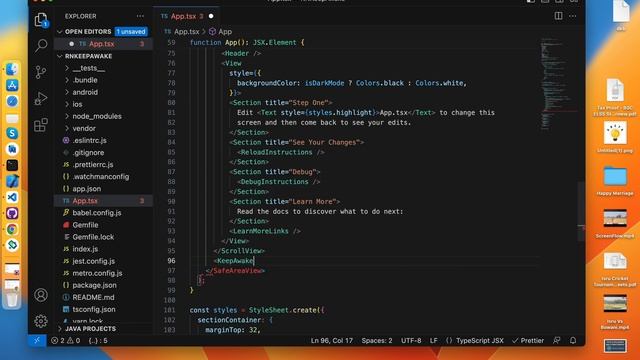The image size is (640, 360).
Task: Open Safari from the dock
Action: click(12, 101)
